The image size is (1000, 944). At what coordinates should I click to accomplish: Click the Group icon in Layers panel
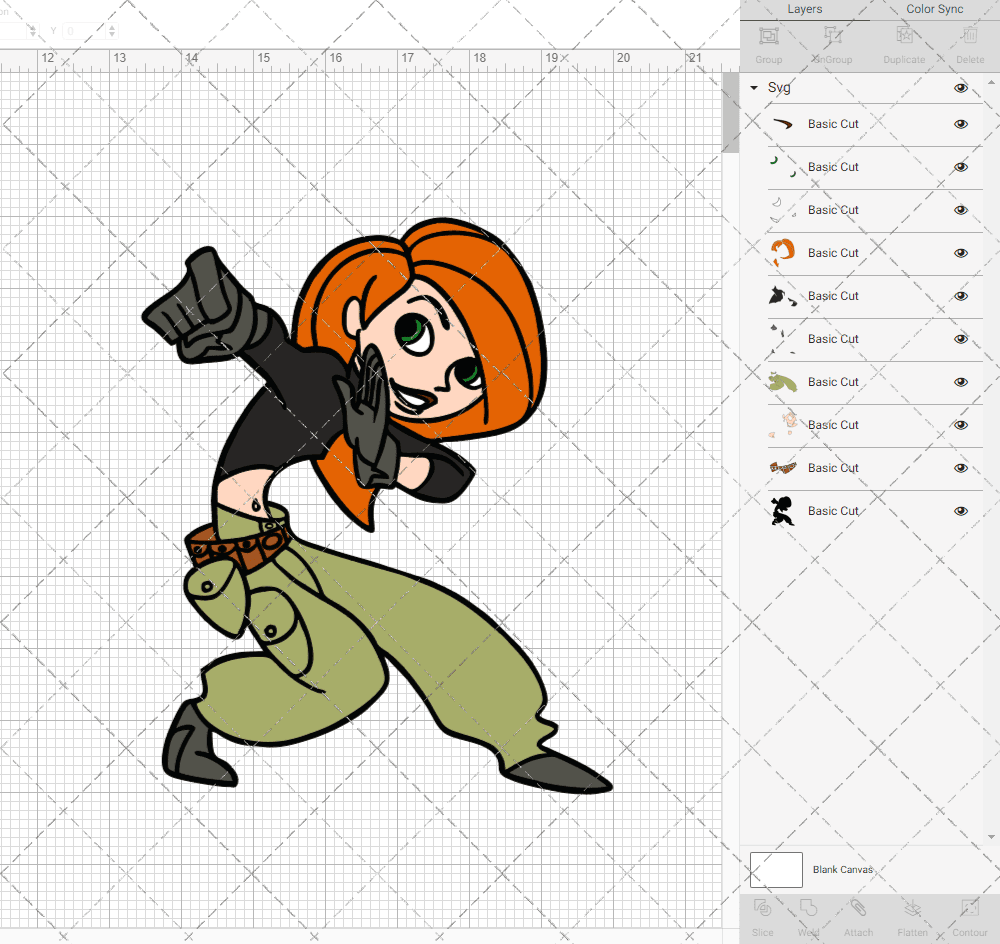point(768,43)
